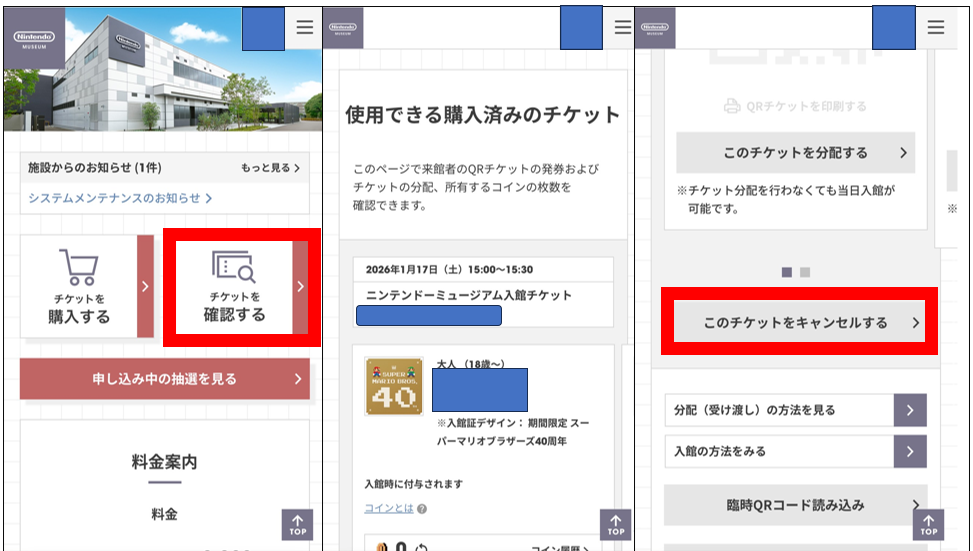Select first carousel page indicator dot
The height and width of the screenshot is (551, 973).
pos(787,272)
